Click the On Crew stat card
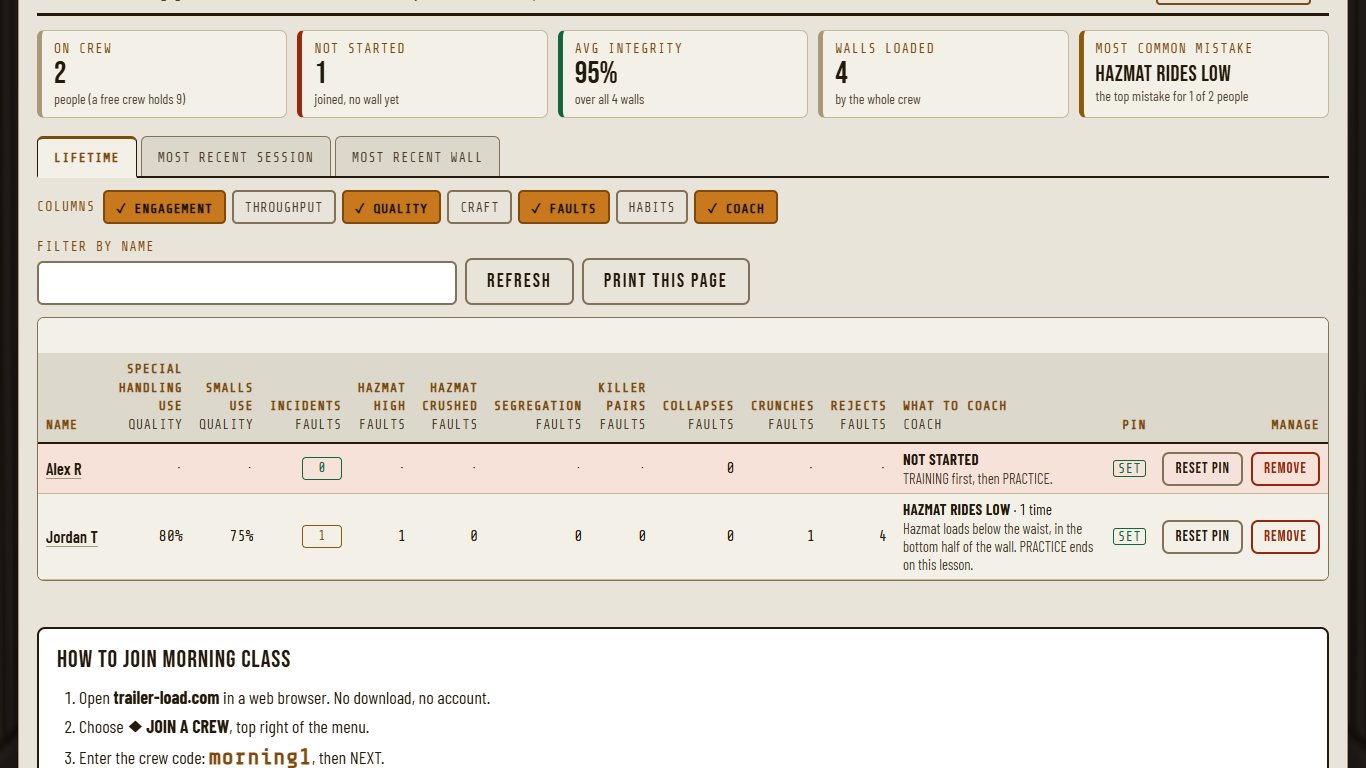 point(162,74)
